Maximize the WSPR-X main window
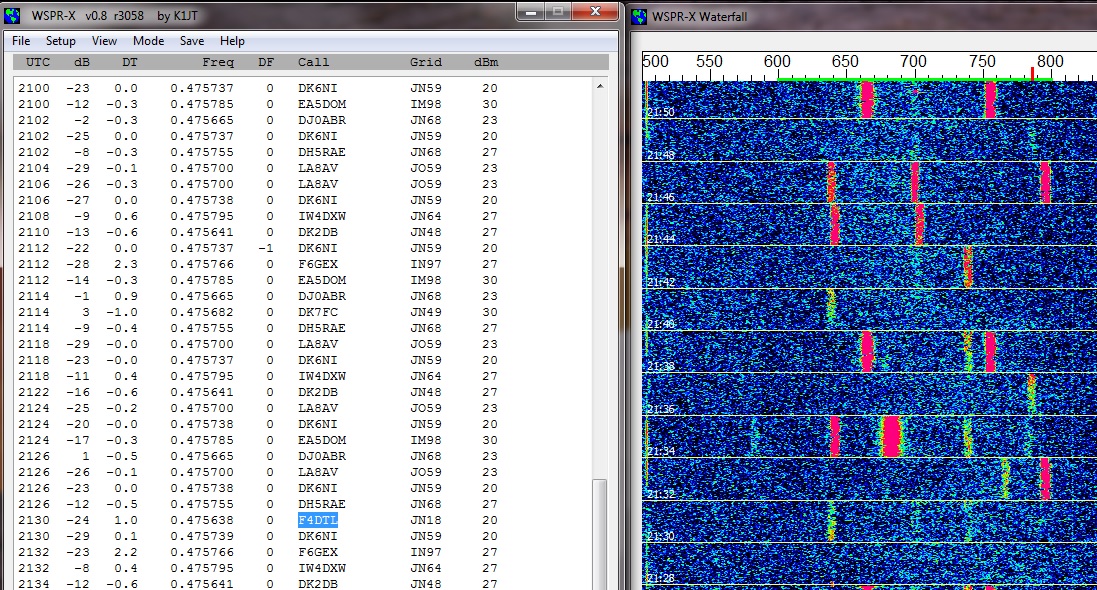 tap(558, 11)
